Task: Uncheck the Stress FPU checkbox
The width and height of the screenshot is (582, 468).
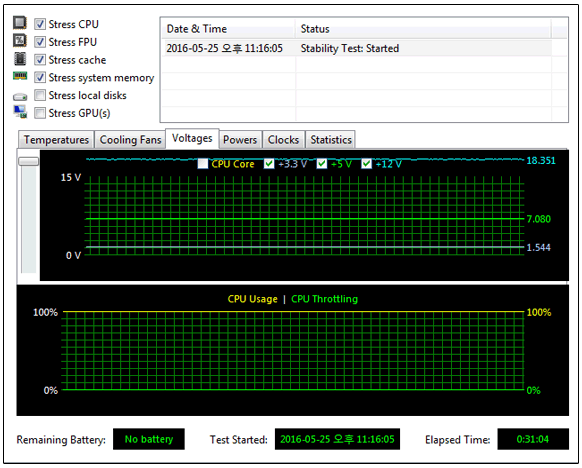Action: tap(40, 42)
